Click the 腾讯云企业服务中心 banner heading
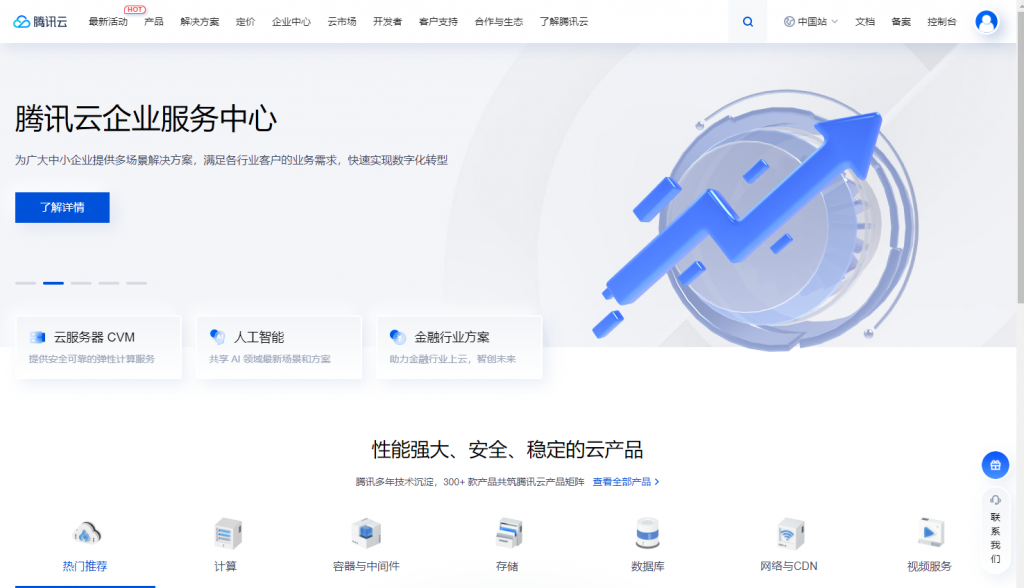 (x=146, y=119)
